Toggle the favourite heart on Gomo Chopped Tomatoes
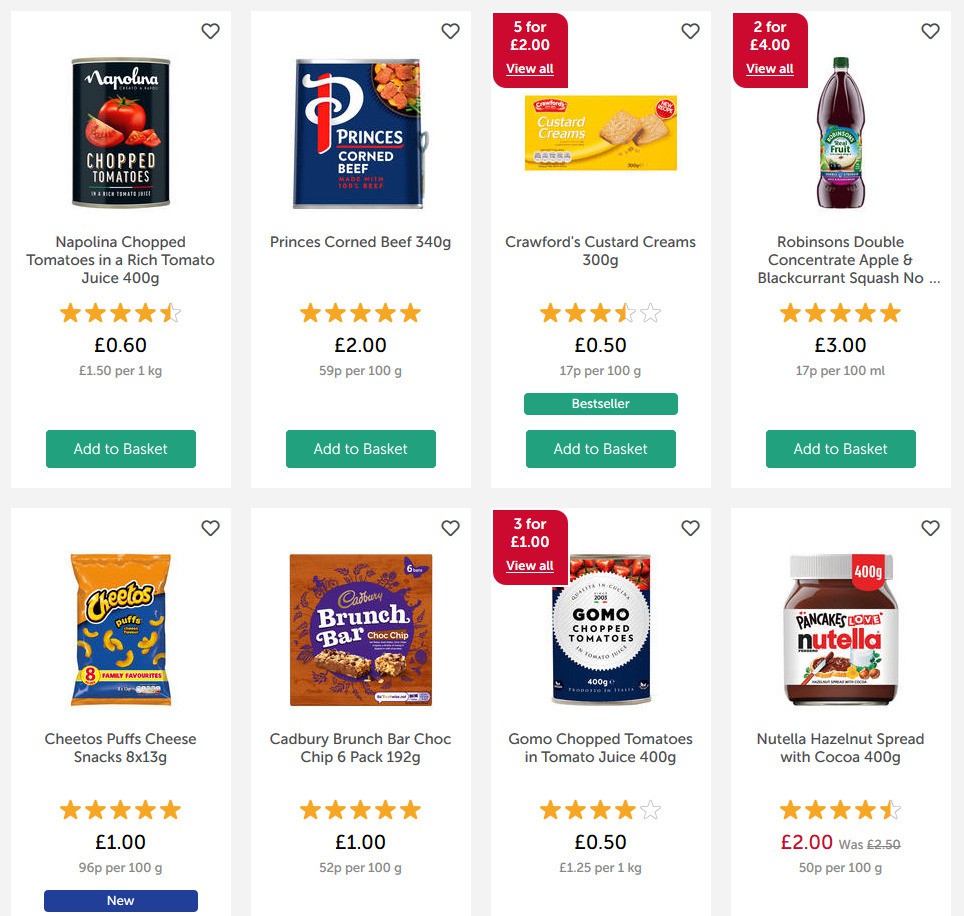 (x=690, y=527)
